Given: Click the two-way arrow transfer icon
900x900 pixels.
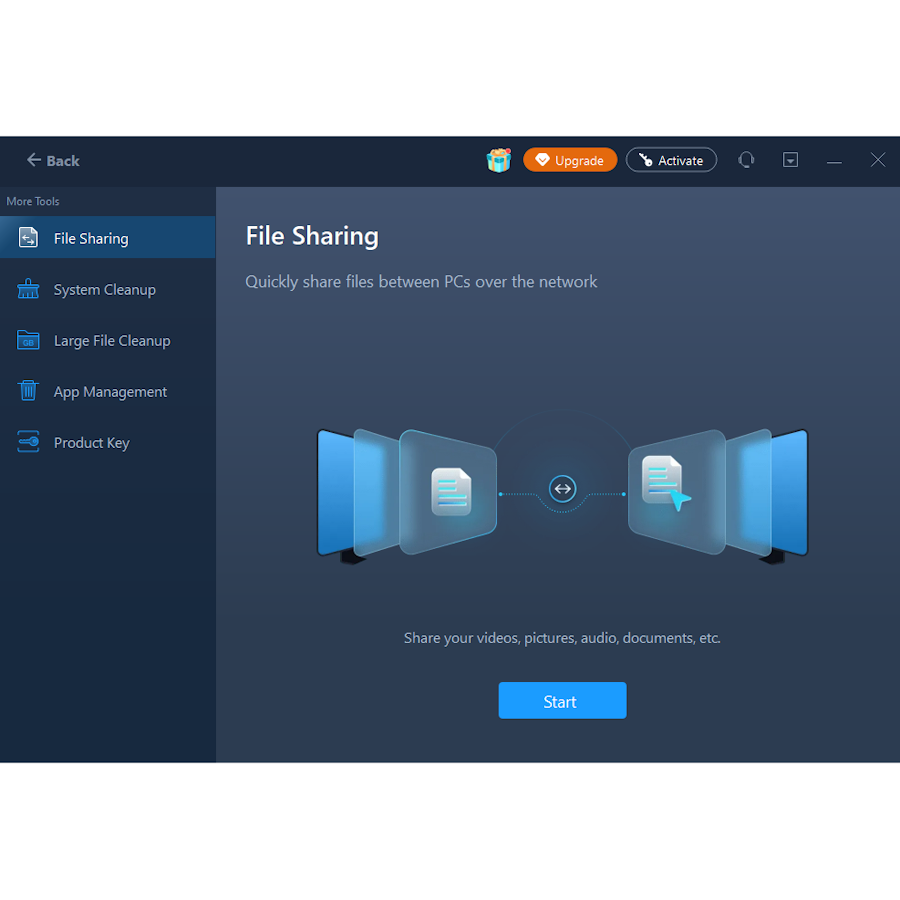Looking at the screenshot, I should (x=563, y=489).
